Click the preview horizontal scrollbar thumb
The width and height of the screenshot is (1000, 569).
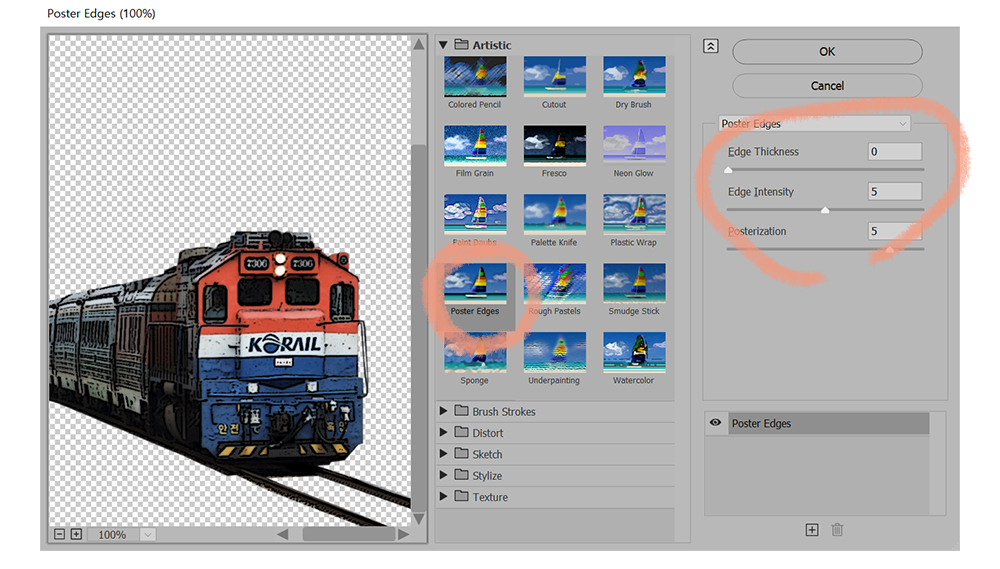pos(348,535)
